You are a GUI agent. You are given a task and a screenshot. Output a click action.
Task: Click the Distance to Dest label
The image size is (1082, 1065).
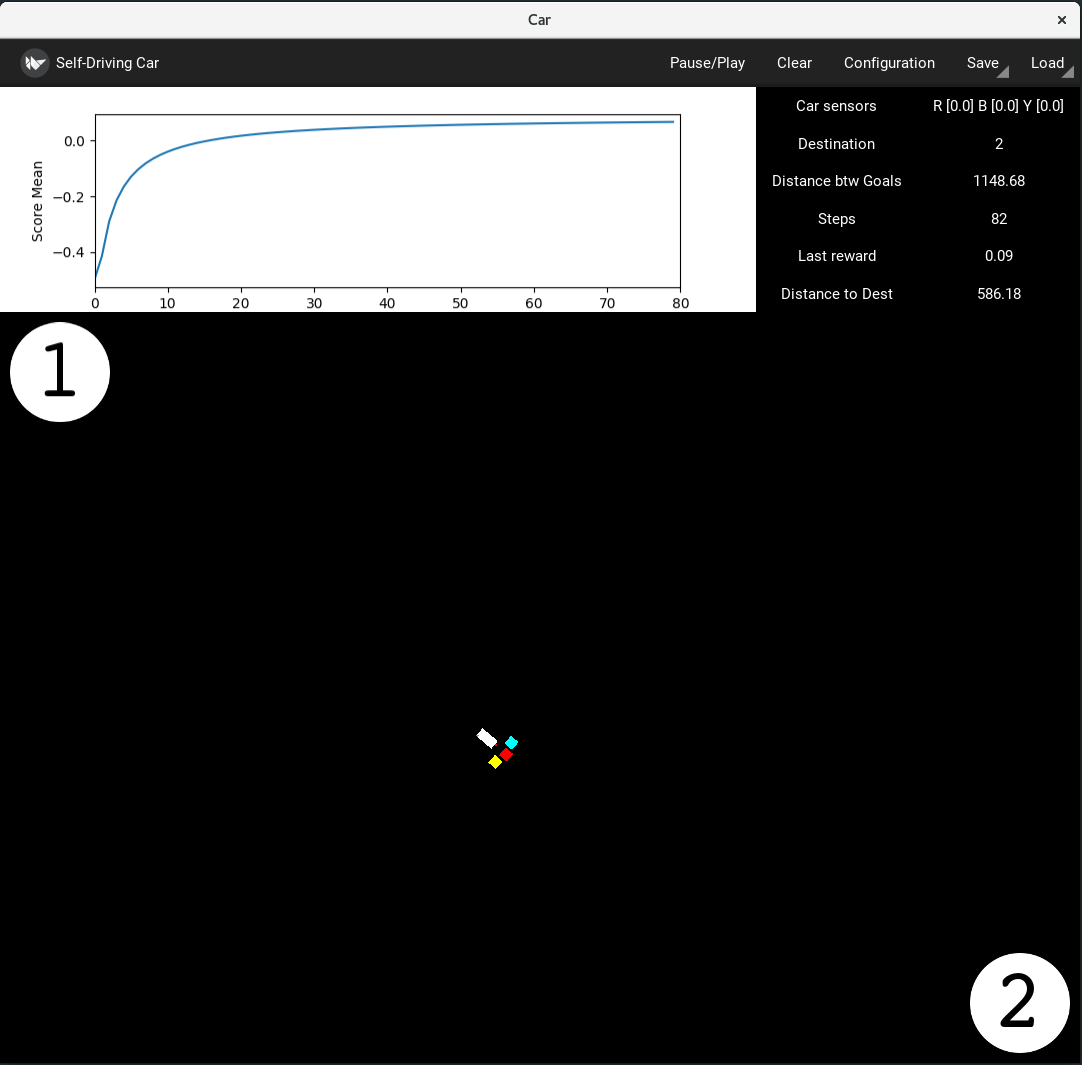836,294
